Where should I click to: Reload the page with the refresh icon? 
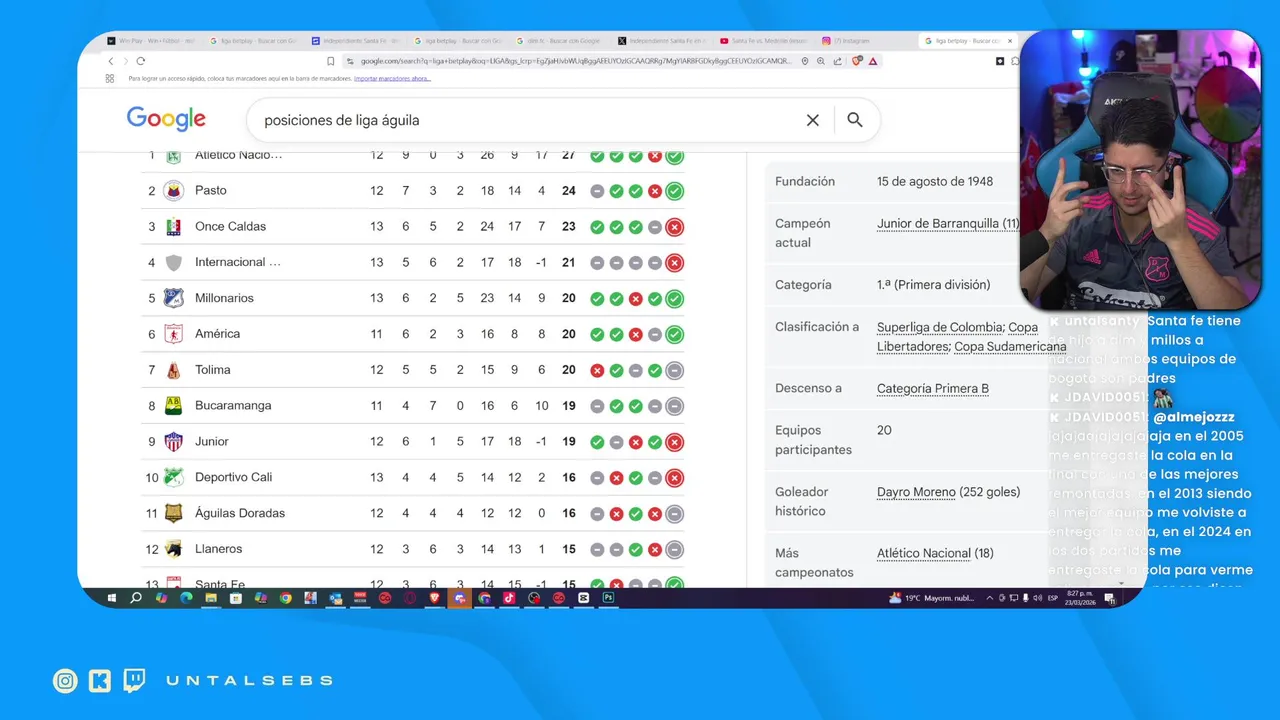140,61
